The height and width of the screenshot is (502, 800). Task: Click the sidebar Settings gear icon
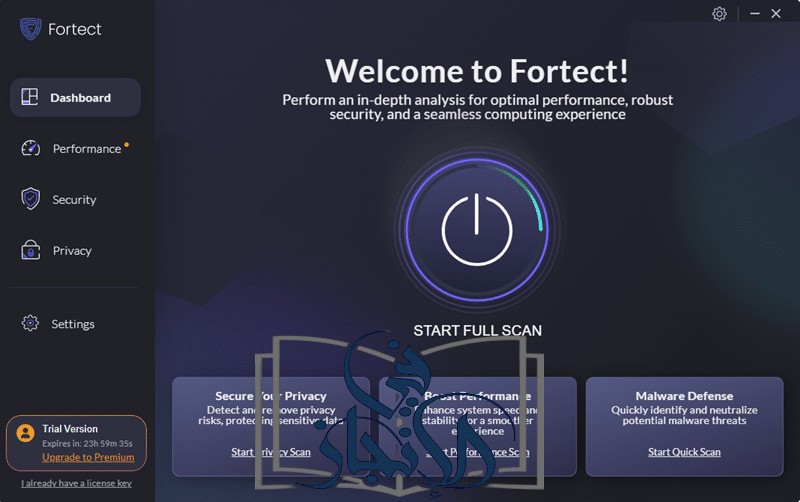click(30, 323)
